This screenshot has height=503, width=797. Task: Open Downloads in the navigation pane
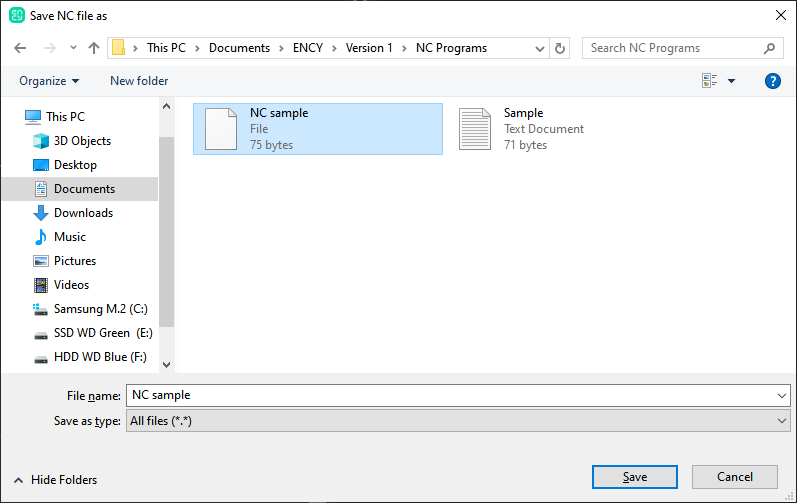tap(83, 213)
